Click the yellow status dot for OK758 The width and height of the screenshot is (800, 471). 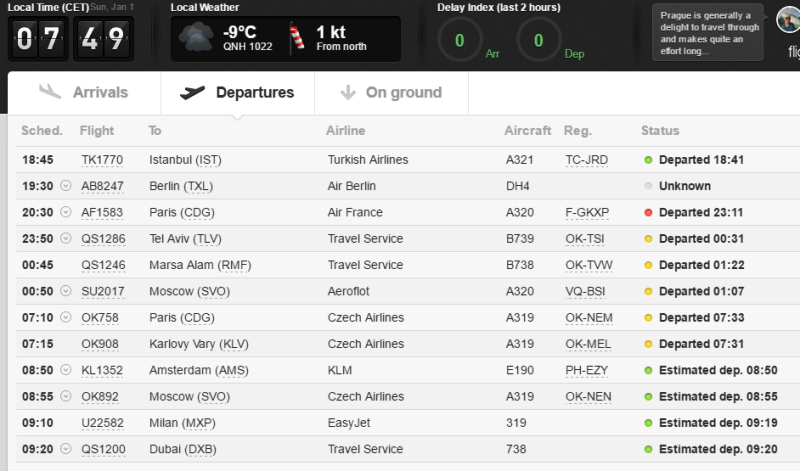click(648, 317)
